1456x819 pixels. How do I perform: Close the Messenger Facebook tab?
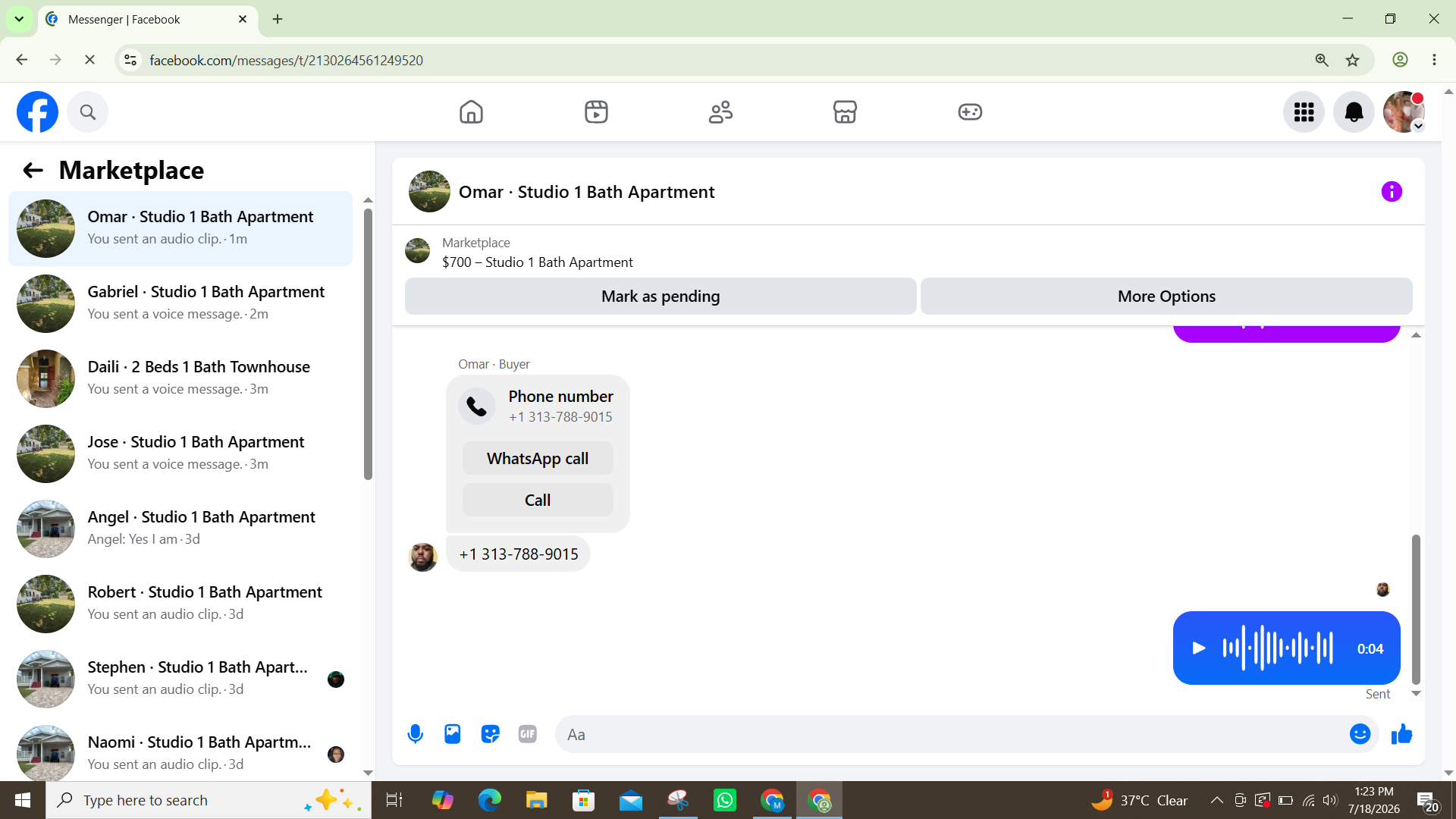coord(243,19)
